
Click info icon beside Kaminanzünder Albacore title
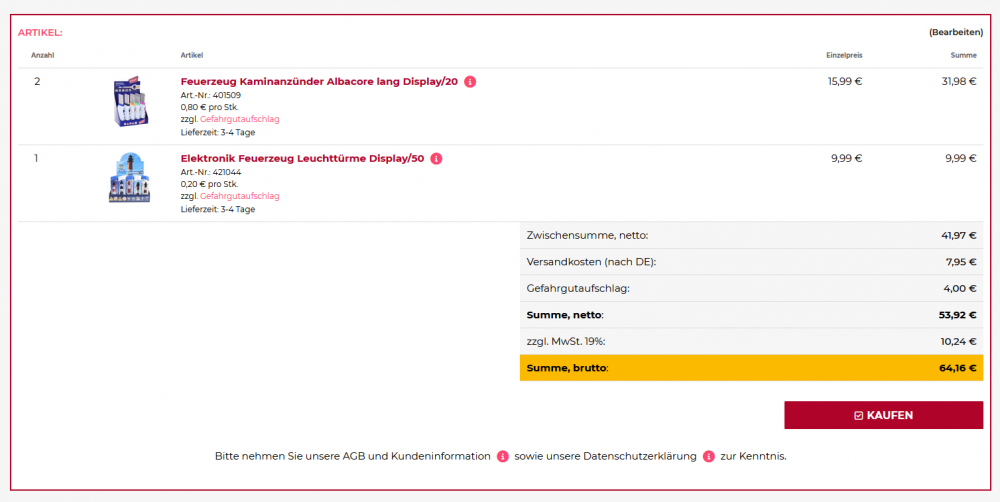pos(470,82)
